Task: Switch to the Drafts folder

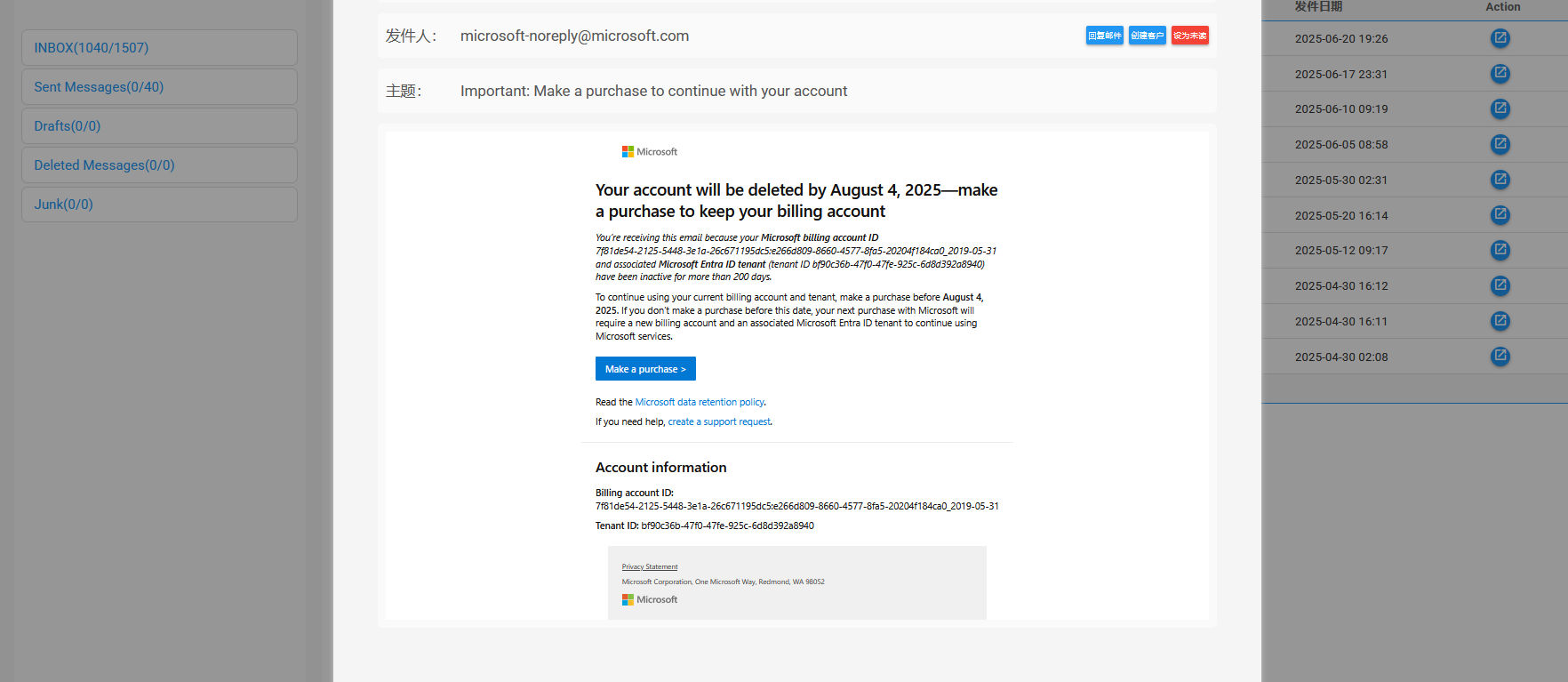Action: click(x=159, y=125)
